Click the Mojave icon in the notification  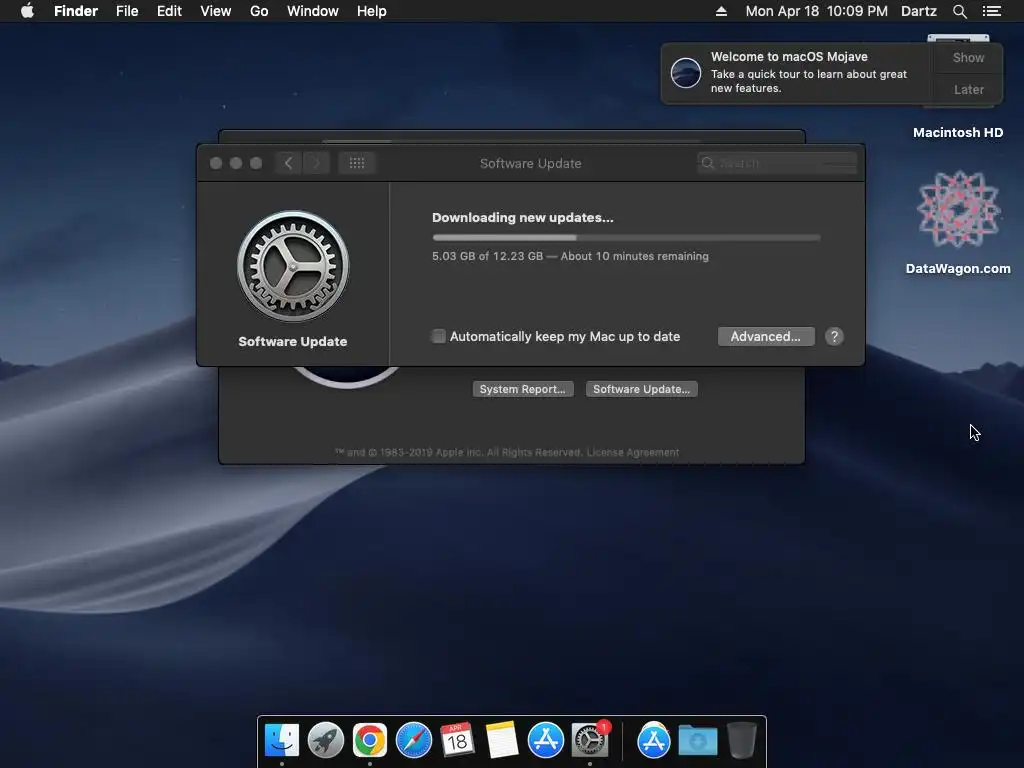(686, 72)
